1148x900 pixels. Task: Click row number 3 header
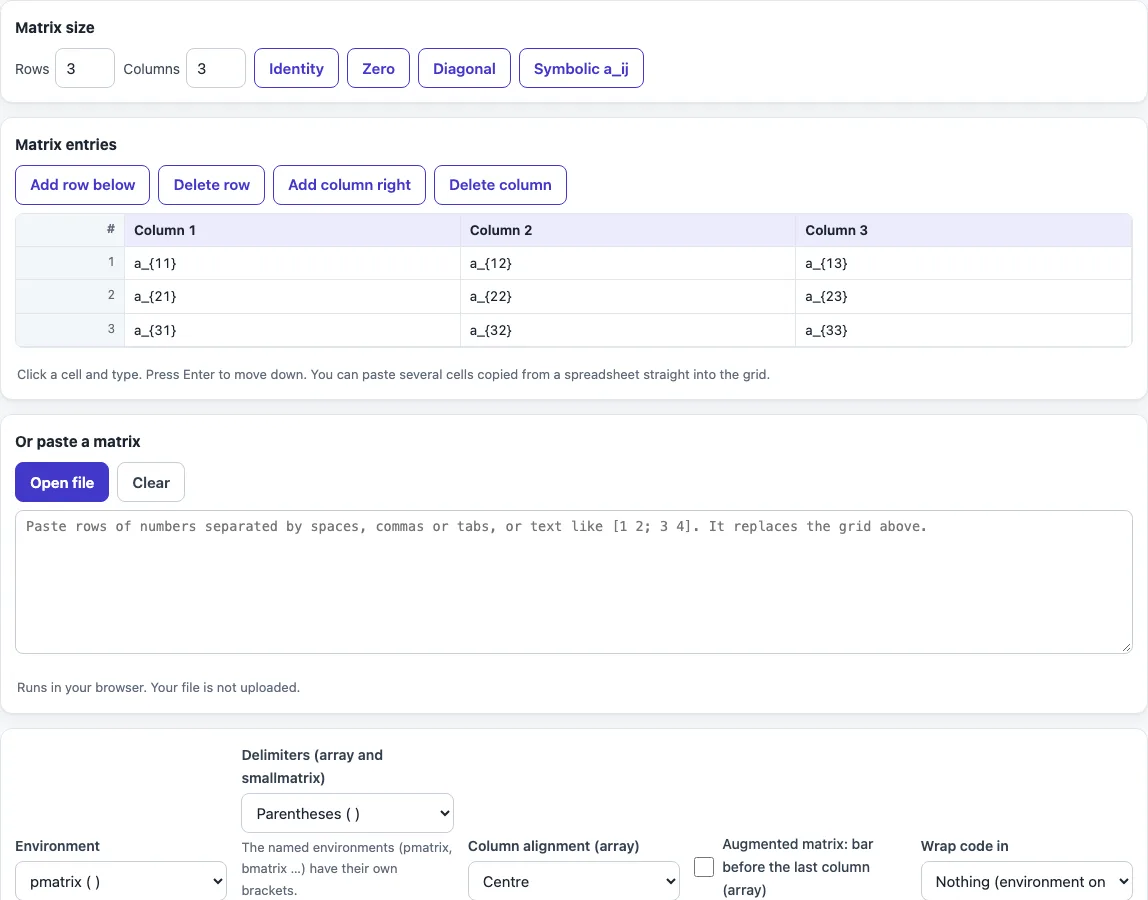(x=70, y=330)
